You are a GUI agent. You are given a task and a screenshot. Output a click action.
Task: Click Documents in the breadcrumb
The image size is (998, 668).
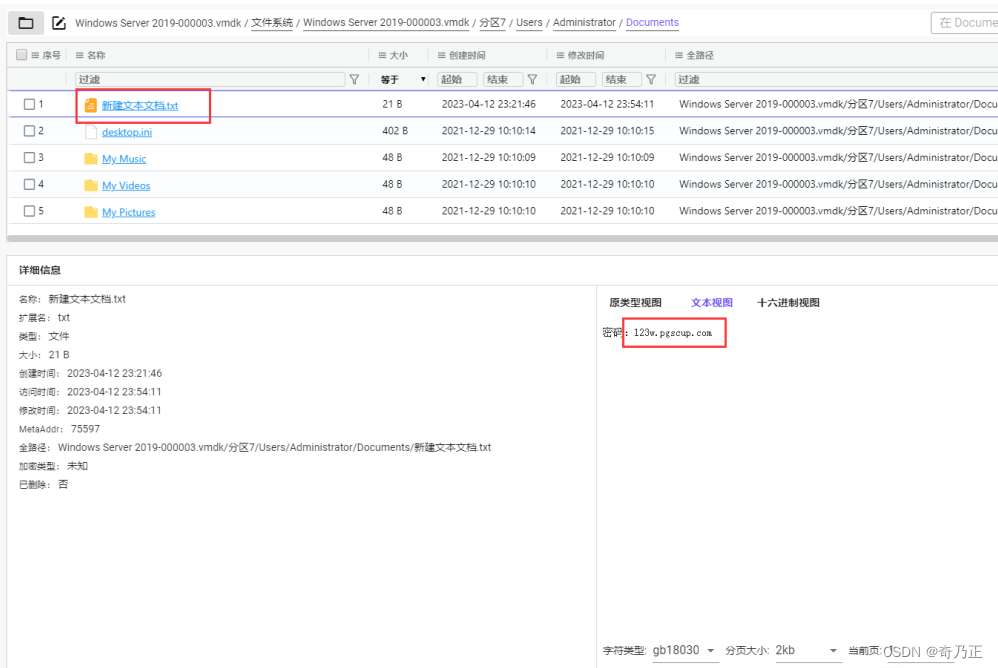tap(652, 23)
